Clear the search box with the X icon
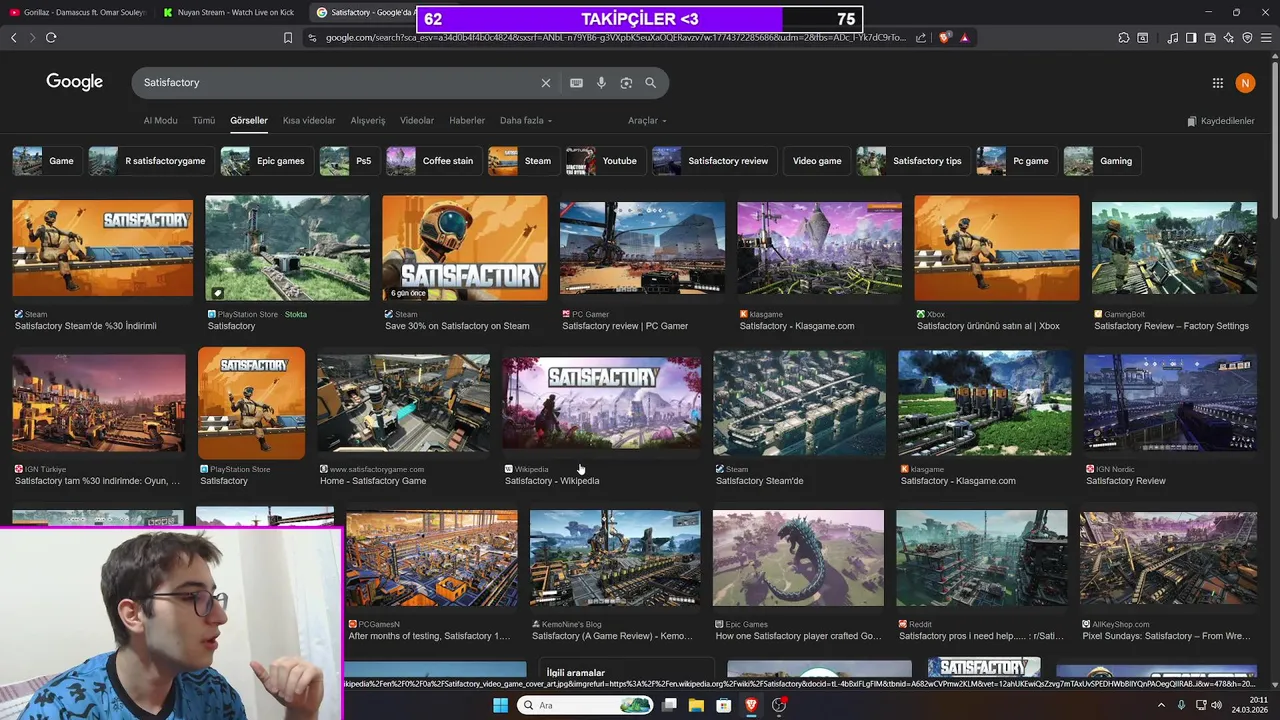1280x720 pixels. tap(545, 83)
